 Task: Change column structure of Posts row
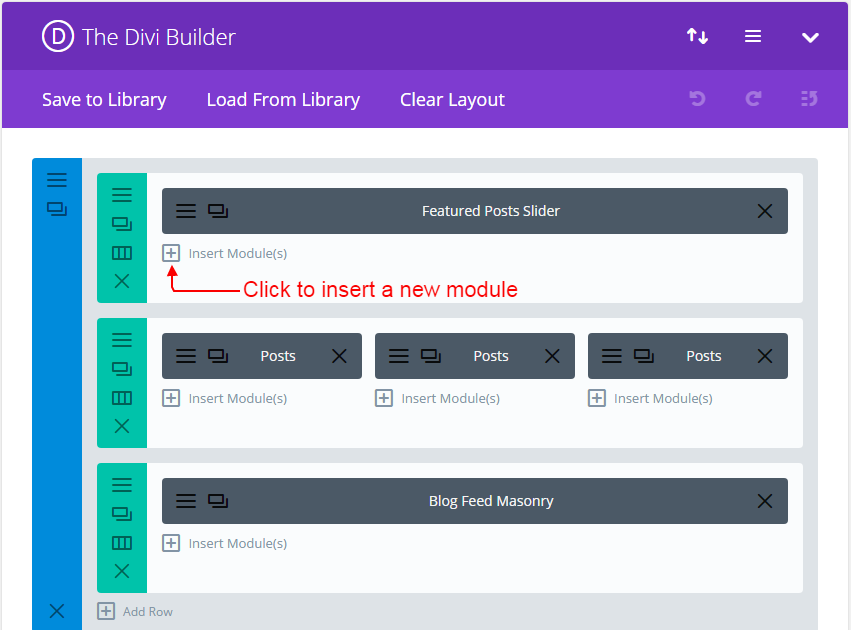[122, 398]
